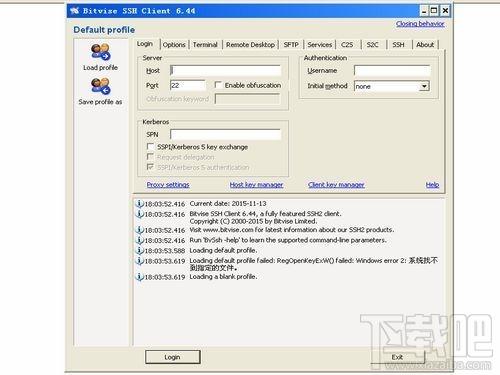Click the Load profile icon

[x=100, y=52]
